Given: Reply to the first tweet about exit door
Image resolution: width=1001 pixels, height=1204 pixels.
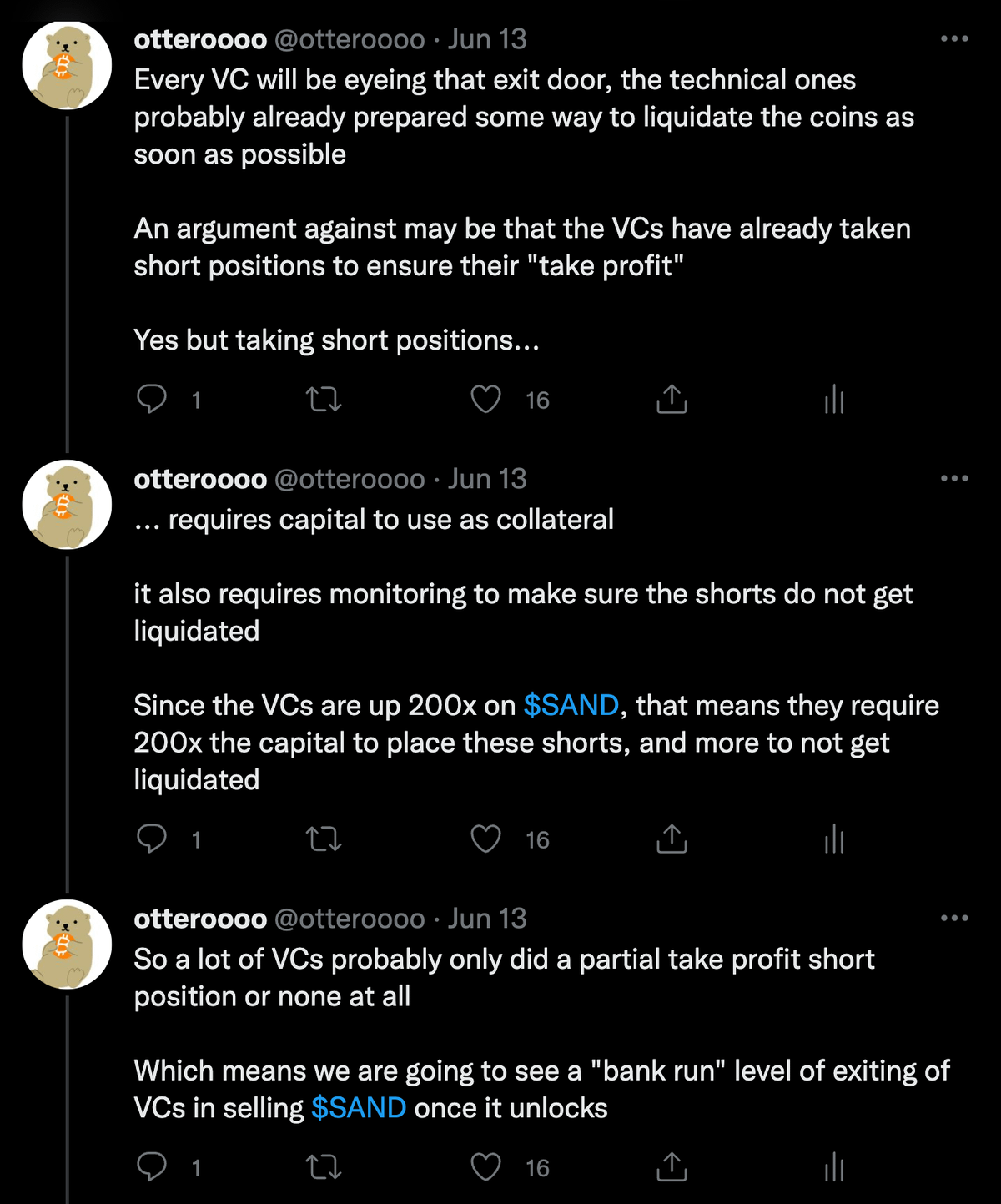Looking at the screenshot, I should 152,400.
